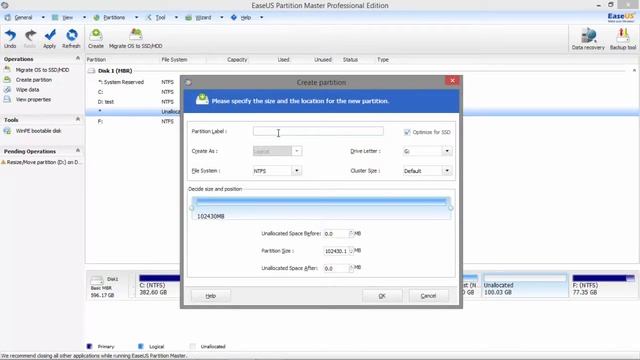Viewport: 640px width, 360px height.
Task: Select C: (NTFS) block in disk map
Action: point(159,285)
